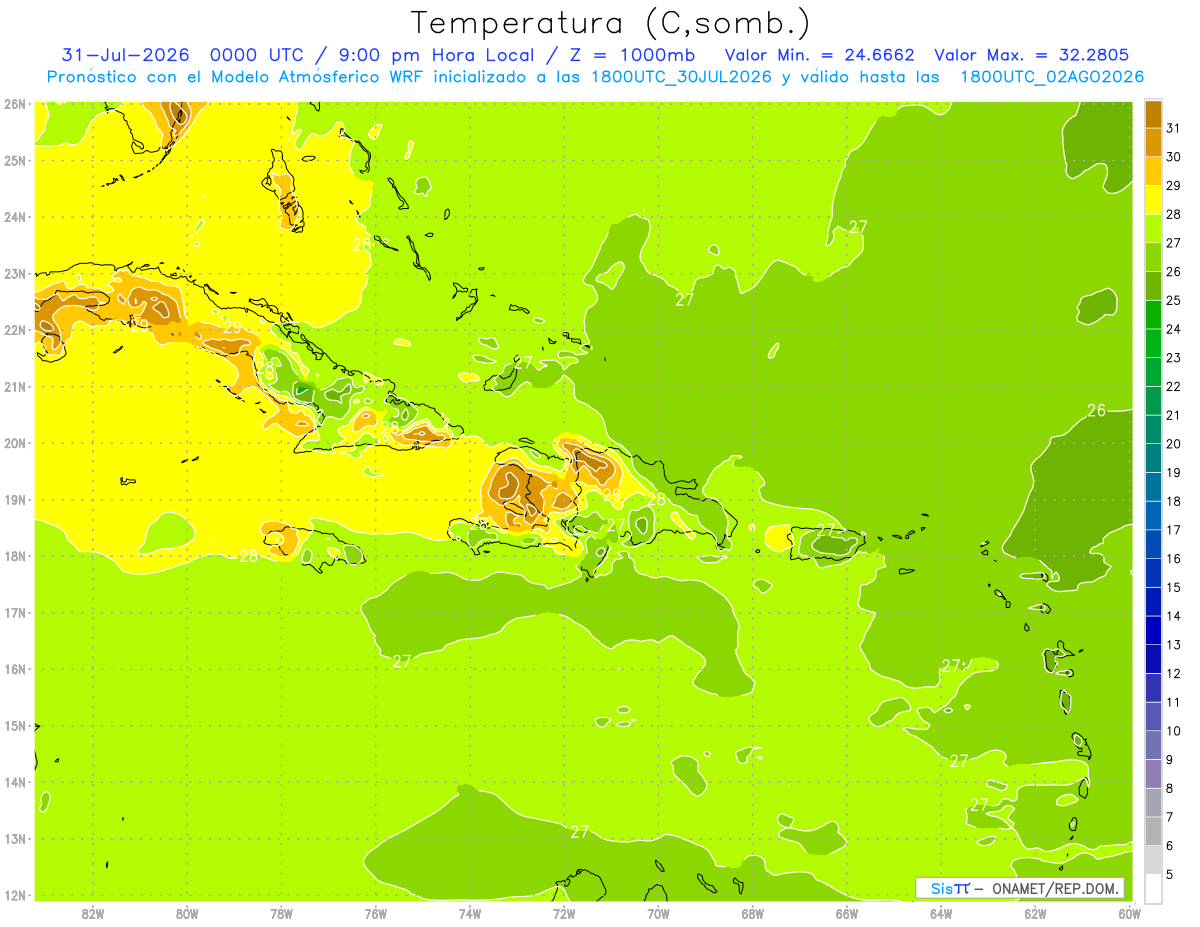Click the title "Temperatura (C,somb.)"
This screenshot has width=1200, height=927.
tap(611, 23)
